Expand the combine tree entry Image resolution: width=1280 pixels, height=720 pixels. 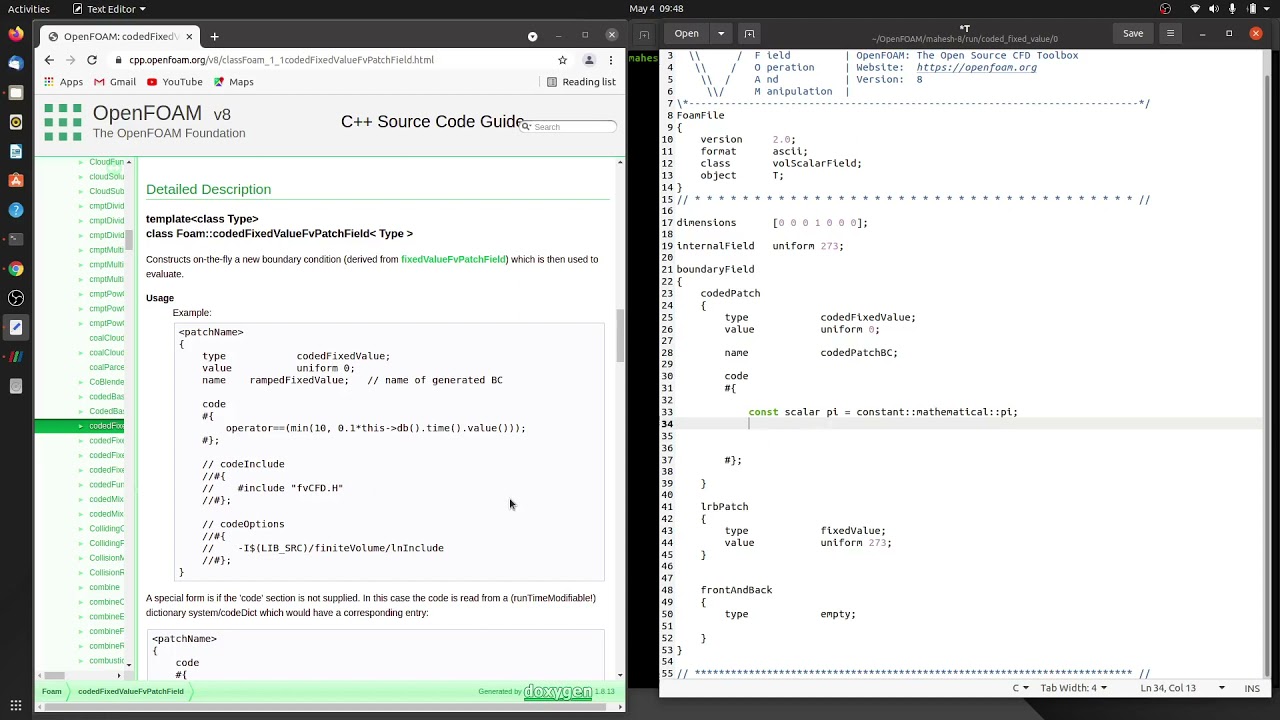[x=81, y=587]
